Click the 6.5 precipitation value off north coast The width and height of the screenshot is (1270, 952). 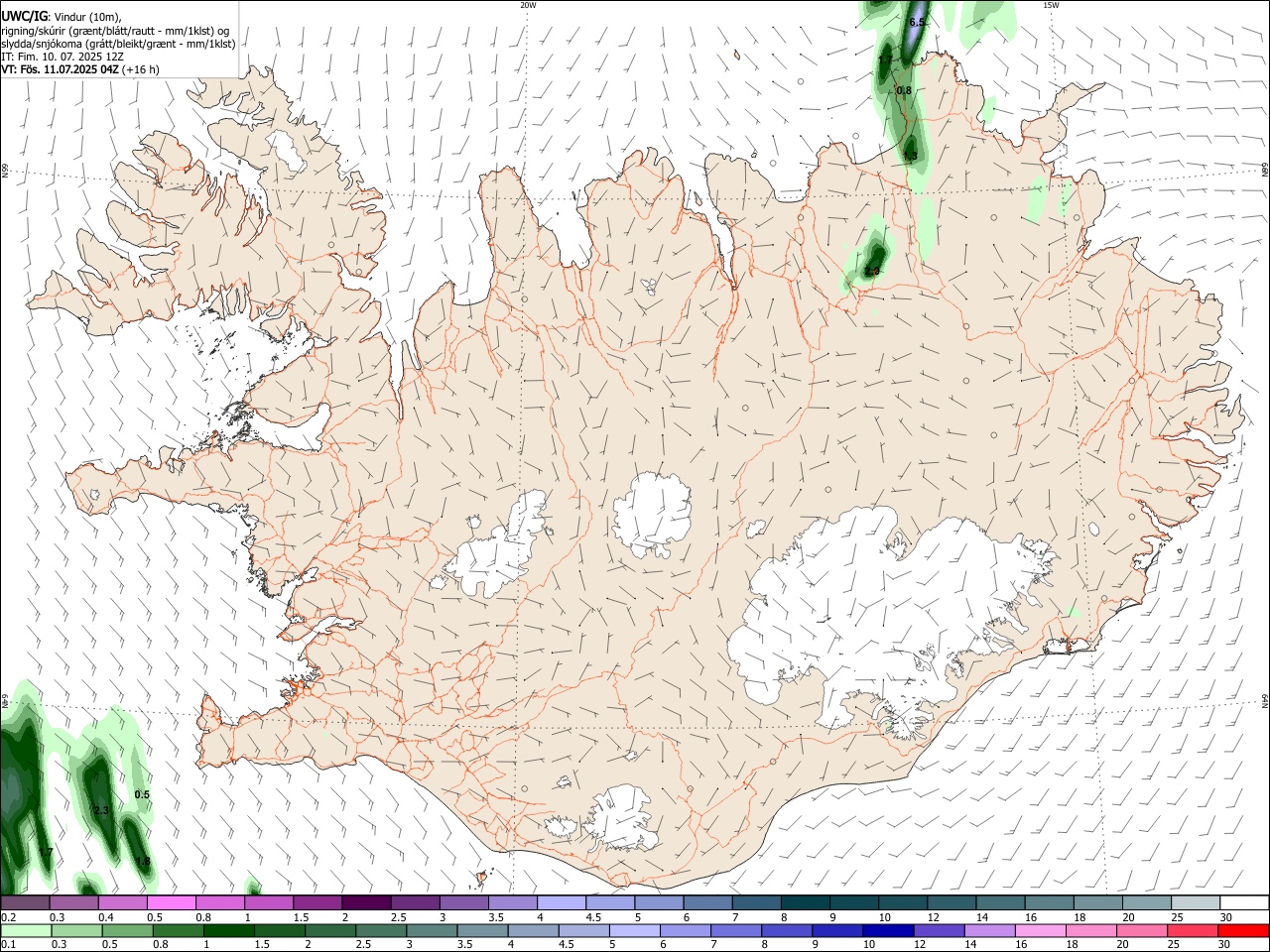pos(917,22)
